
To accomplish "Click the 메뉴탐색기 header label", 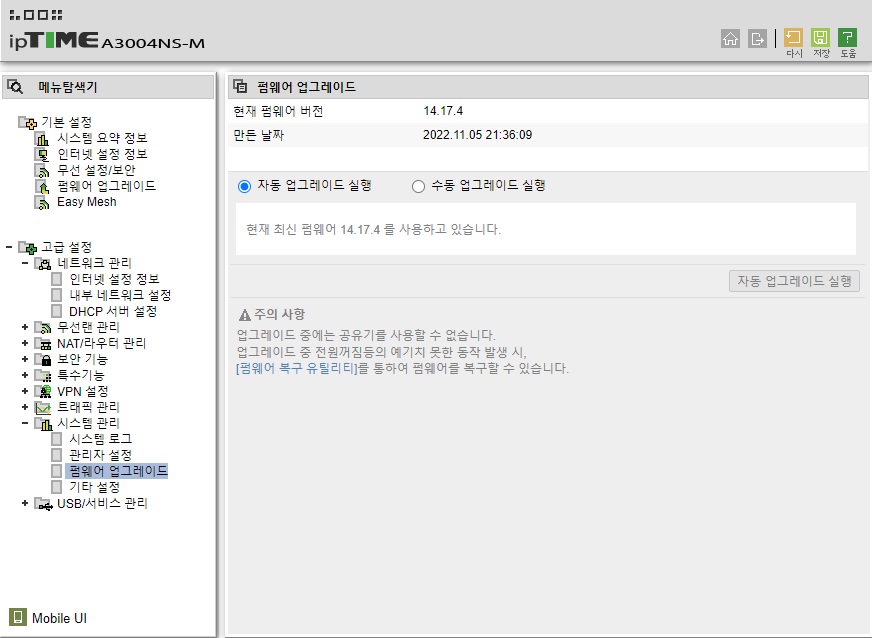I will click(x=68, y=87).
